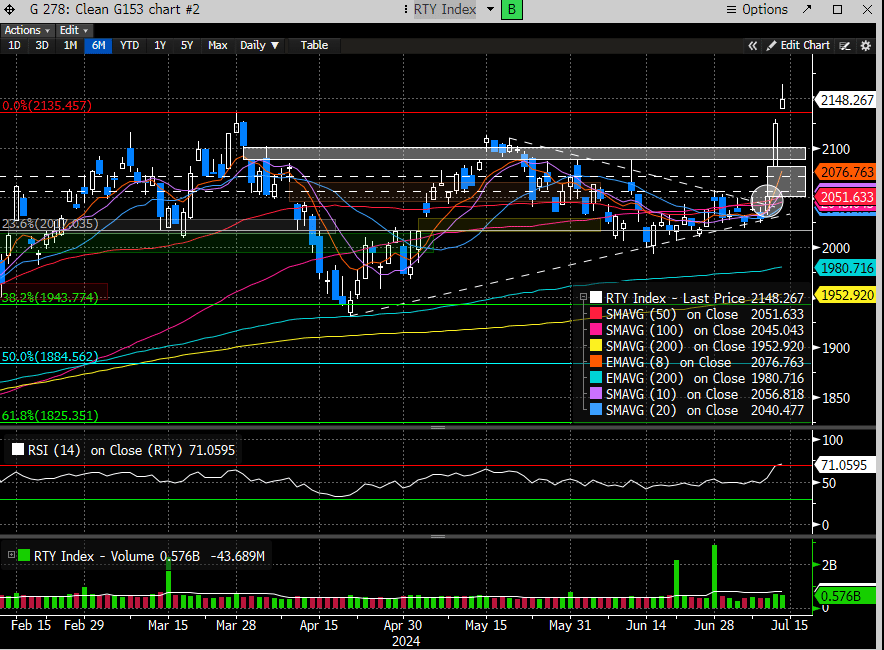Screen dimensions: 884x650
Task: Open the RTY Index security dropdown
Action: point(488,10)
